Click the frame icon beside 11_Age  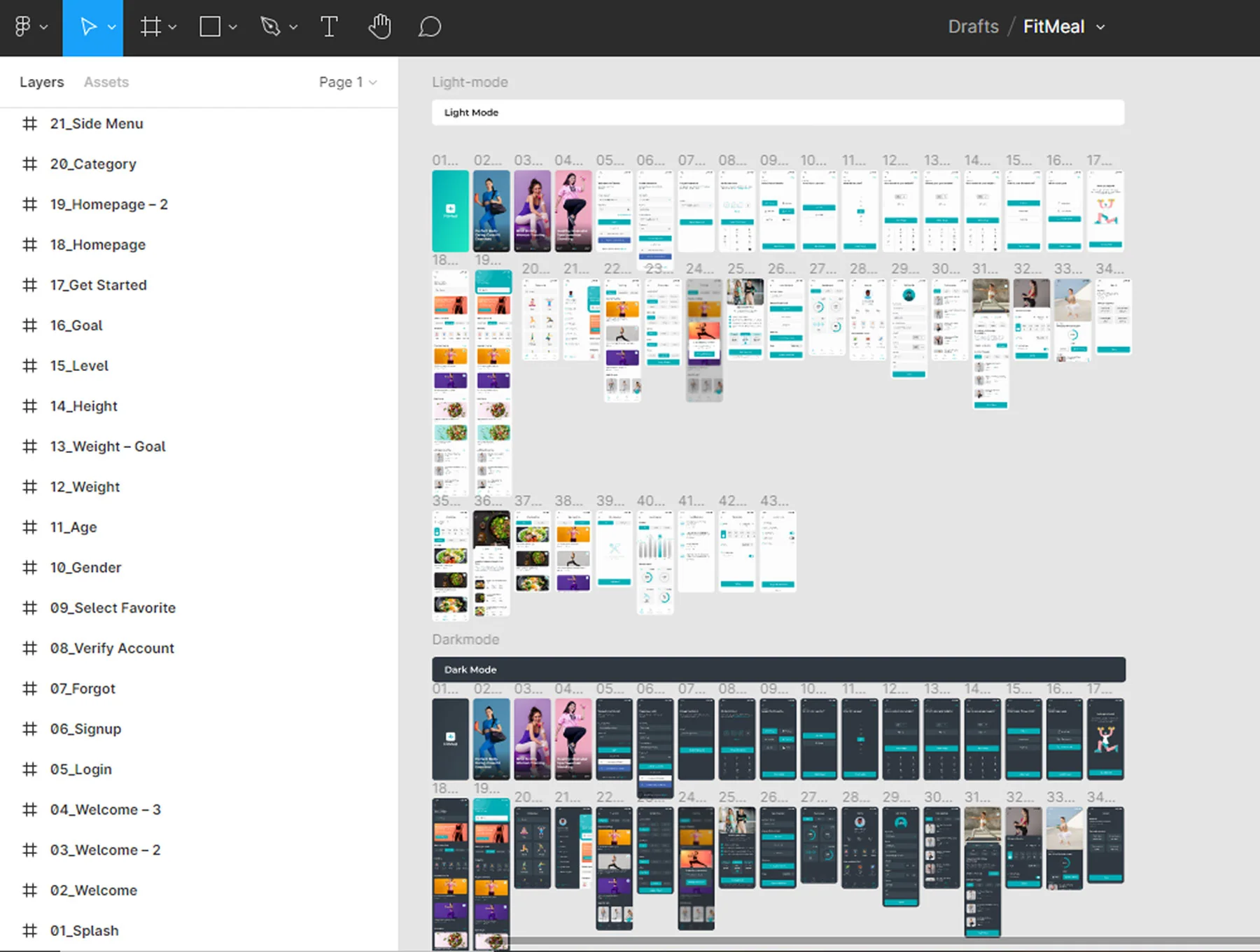coord(29,527)
